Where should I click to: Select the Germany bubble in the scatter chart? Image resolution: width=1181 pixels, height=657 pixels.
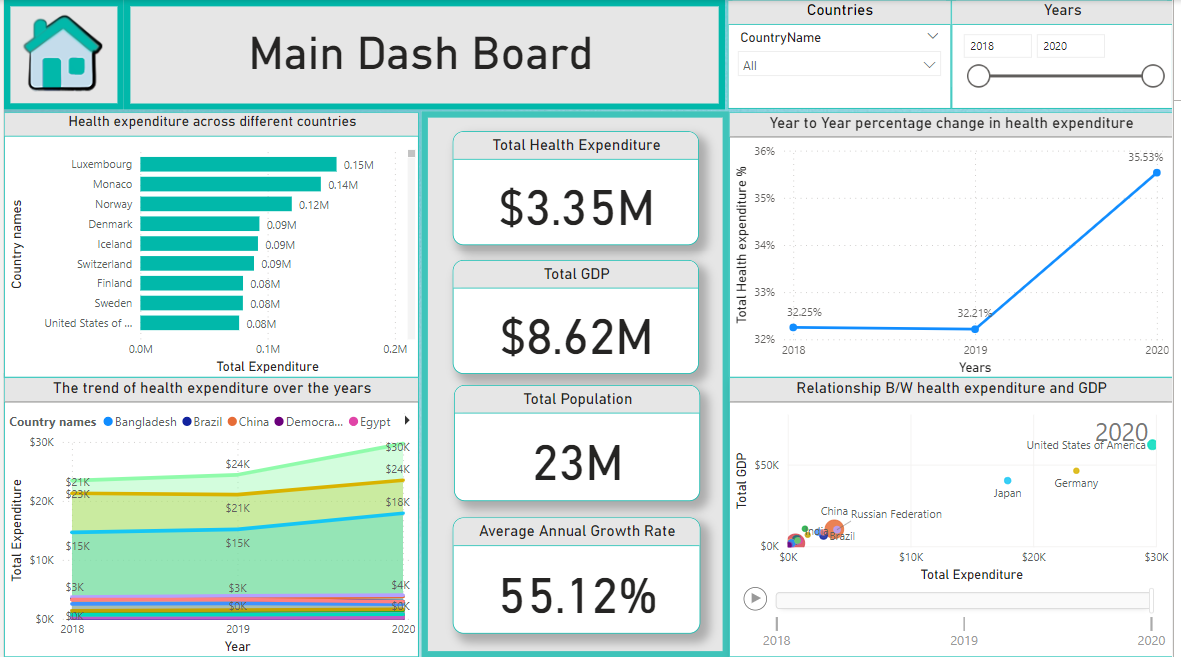point(1076,471)
